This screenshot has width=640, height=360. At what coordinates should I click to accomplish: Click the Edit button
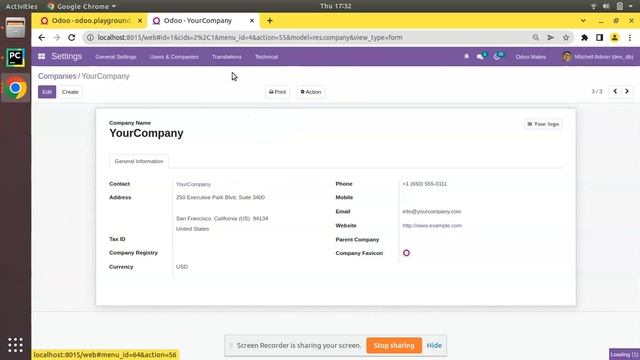(x=47, y=92)
